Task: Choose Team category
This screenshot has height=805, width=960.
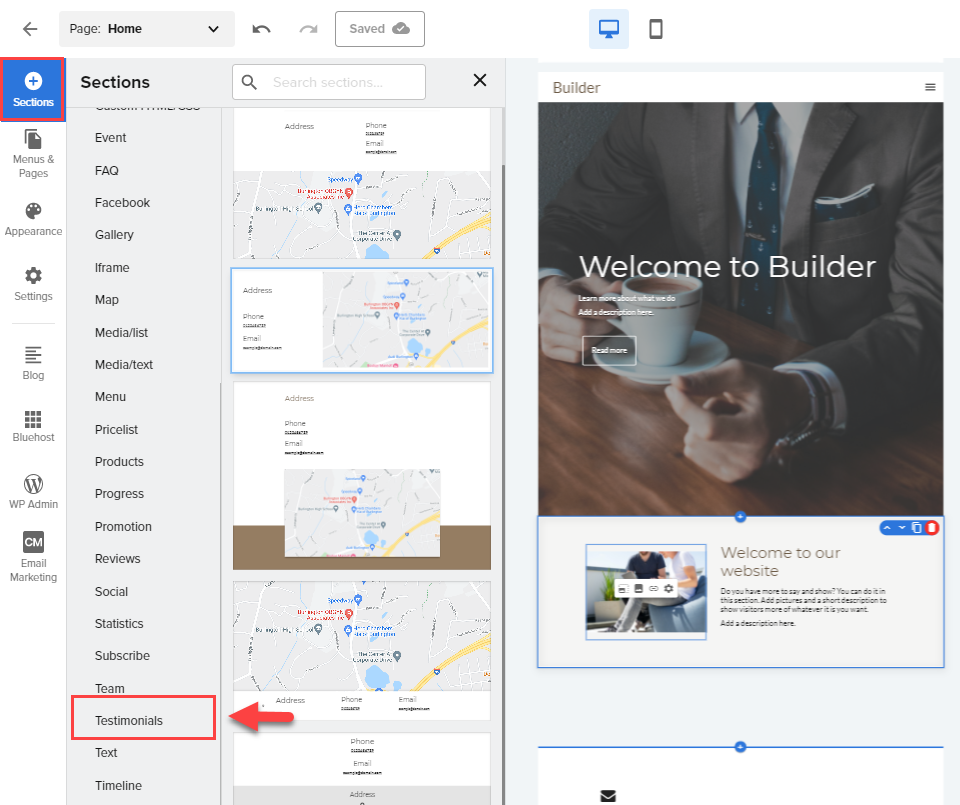Action: [109, 689]
